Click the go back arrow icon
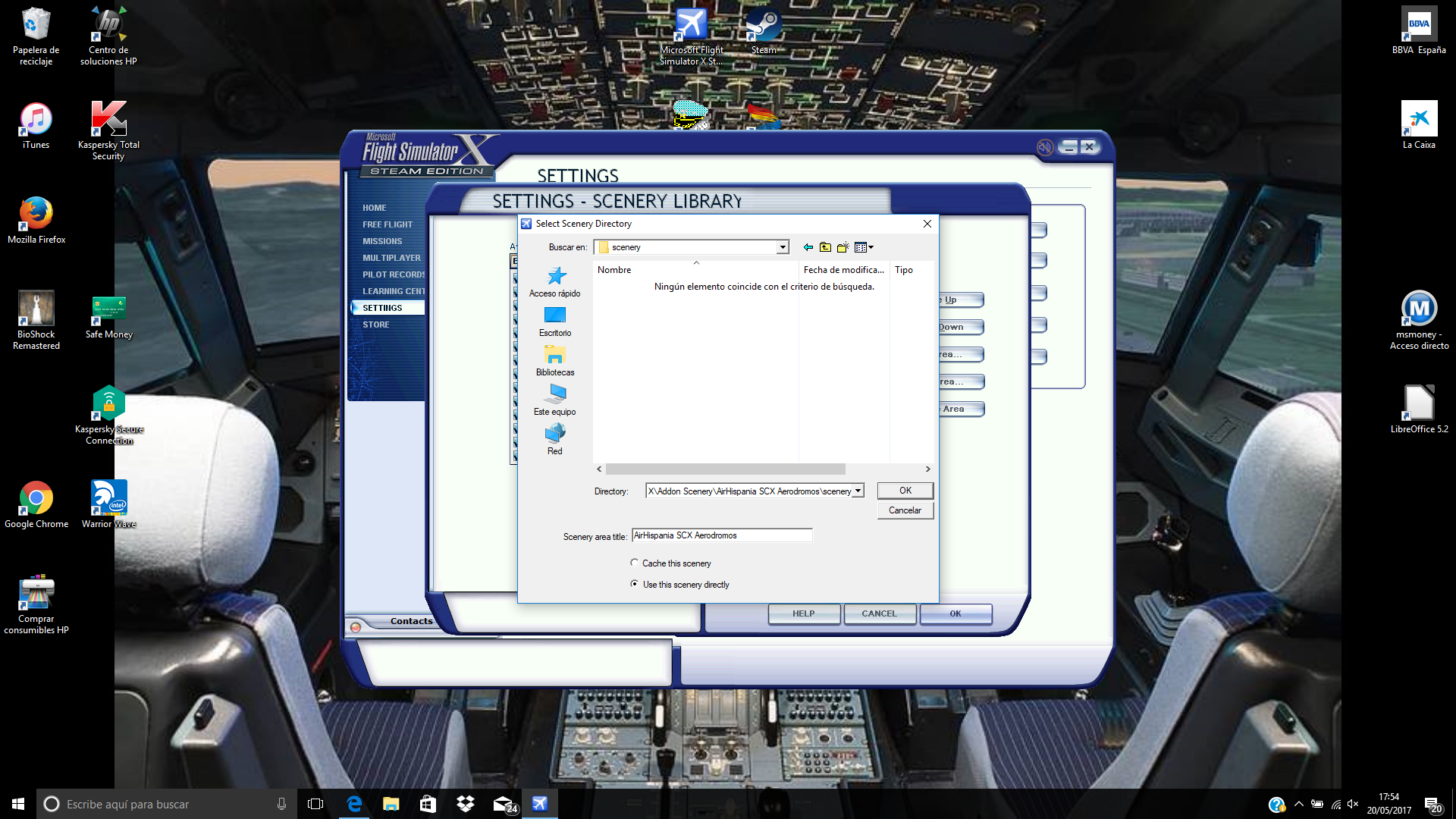 click(808, 247)
